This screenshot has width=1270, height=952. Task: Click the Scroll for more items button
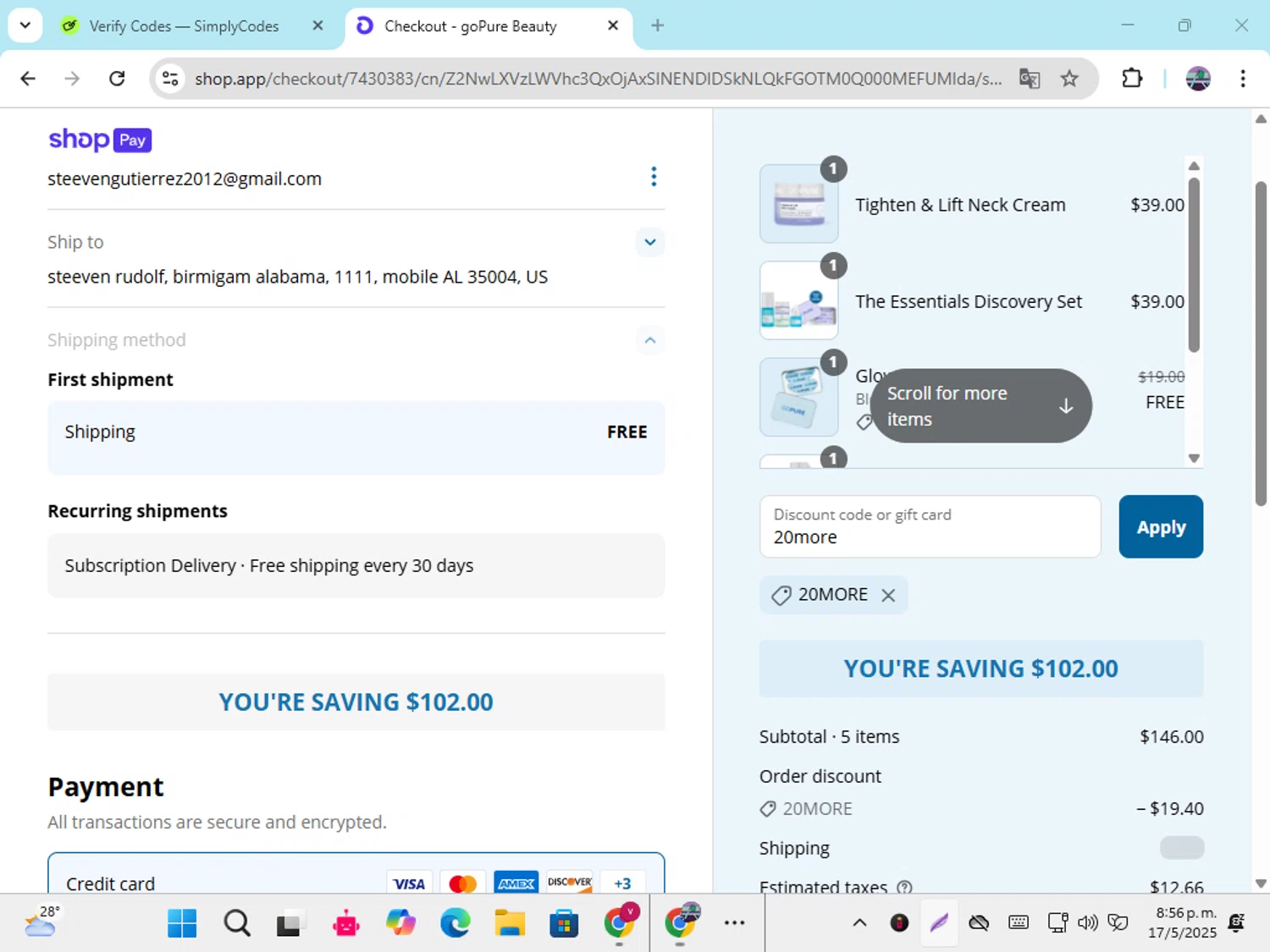(980, 405)
